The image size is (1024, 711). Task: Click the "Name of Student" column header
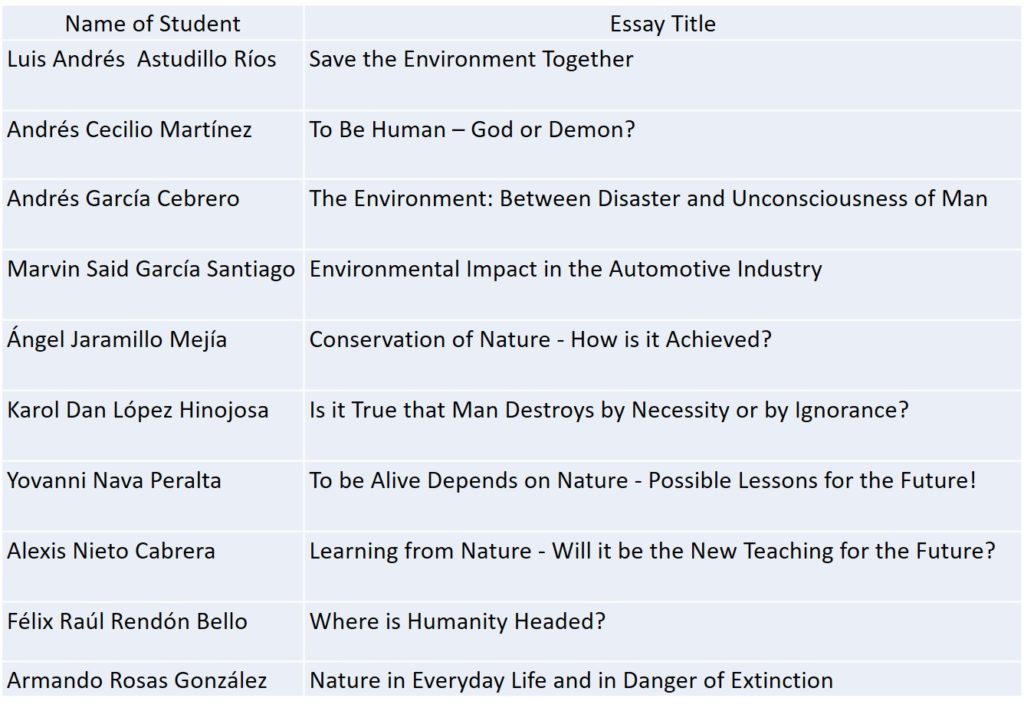(153, 23)
